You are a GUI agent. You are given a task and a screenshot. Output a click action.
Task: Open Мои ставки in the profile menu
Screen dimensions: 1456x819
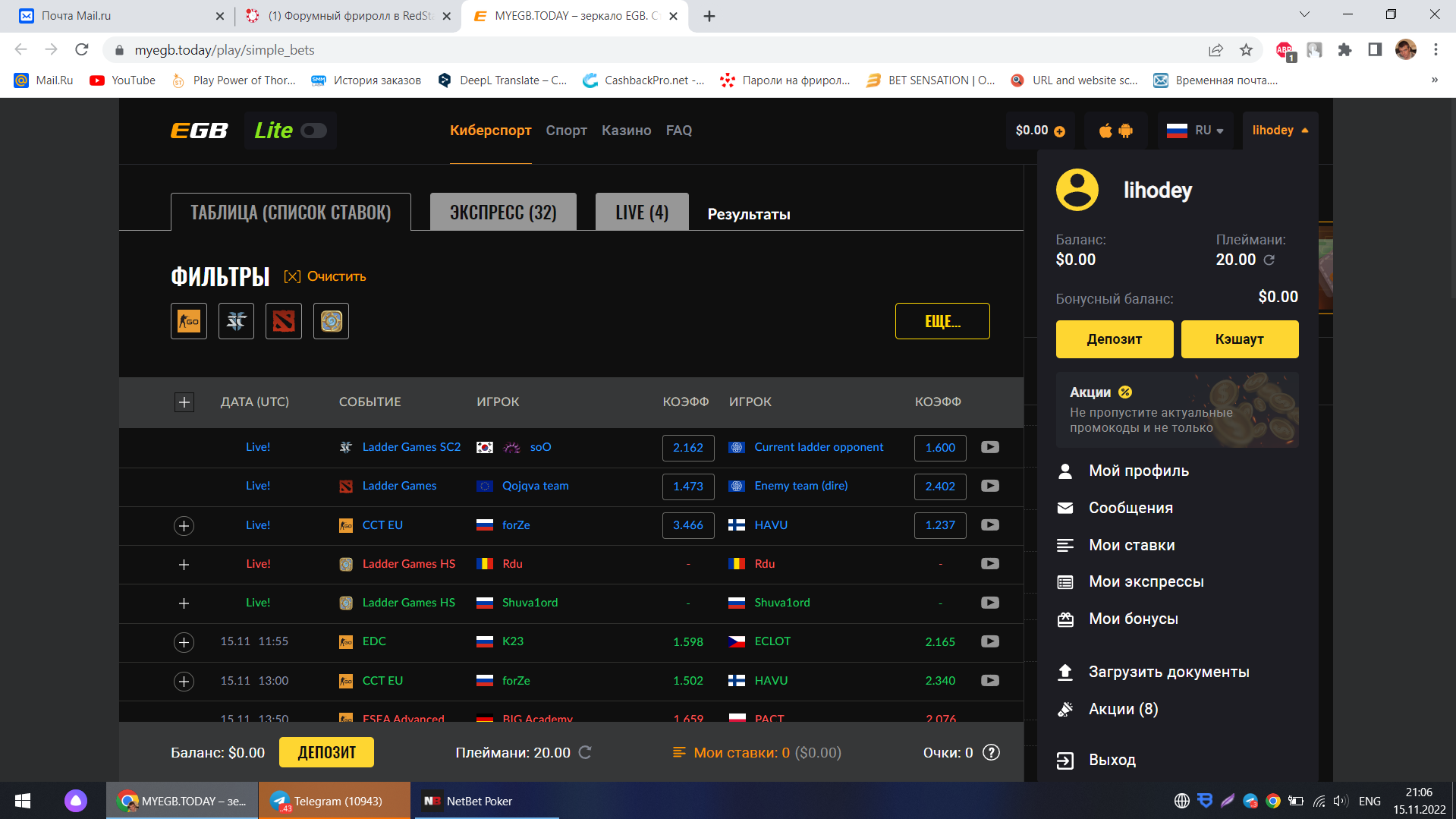1131,545
